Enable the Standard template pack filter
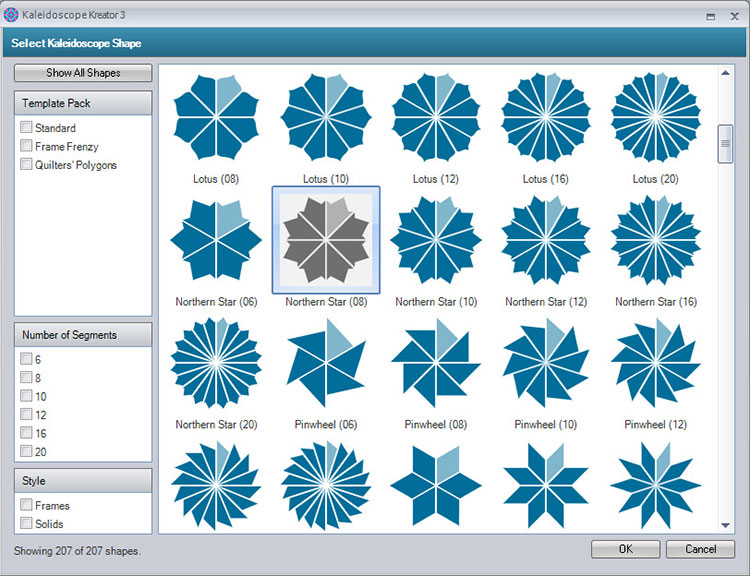This screenshot has height=576, width=750. click(x=26, y=127)
